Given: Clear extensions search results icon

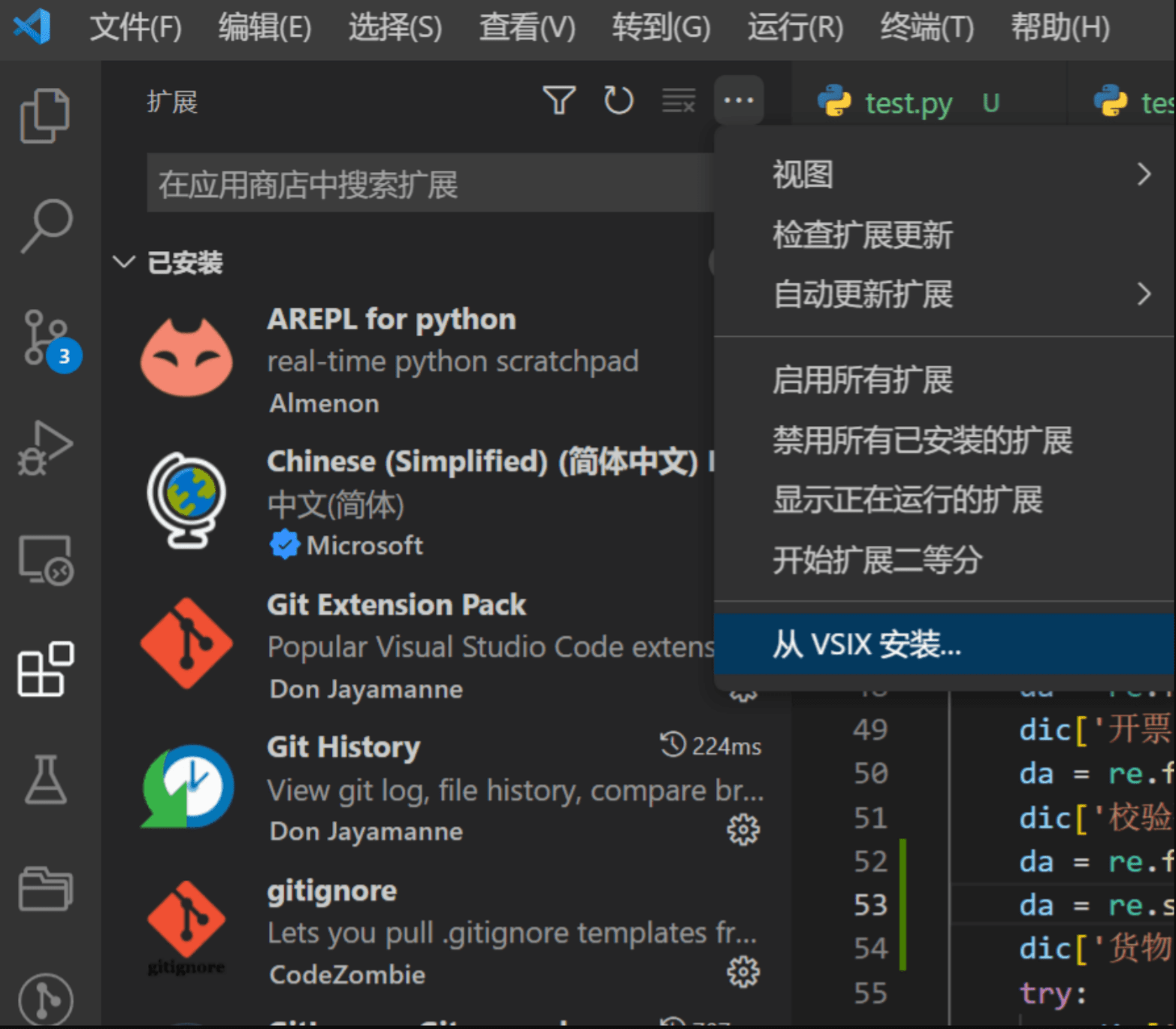Looking at the screenshot, I should click(679, 100).
